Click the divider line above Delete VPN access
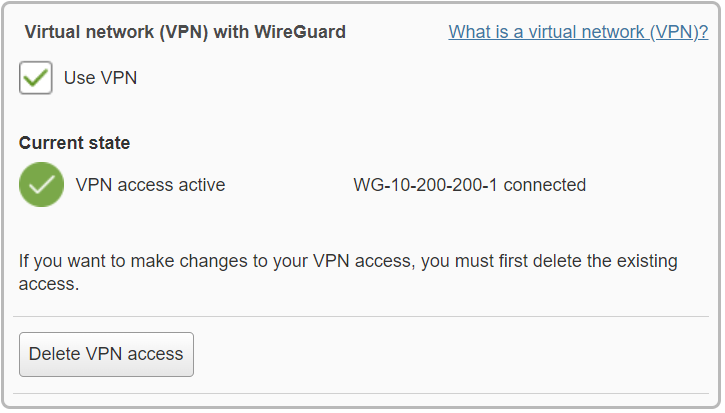 click(x=361, y=317)
